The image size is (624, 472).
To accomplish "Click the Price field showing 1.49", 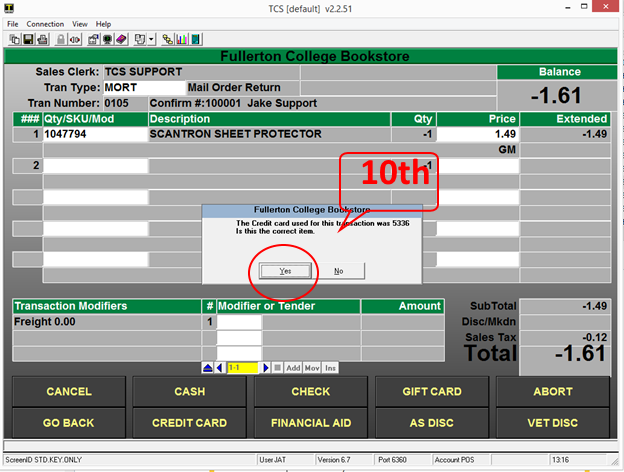I will (x=478, y=134).
